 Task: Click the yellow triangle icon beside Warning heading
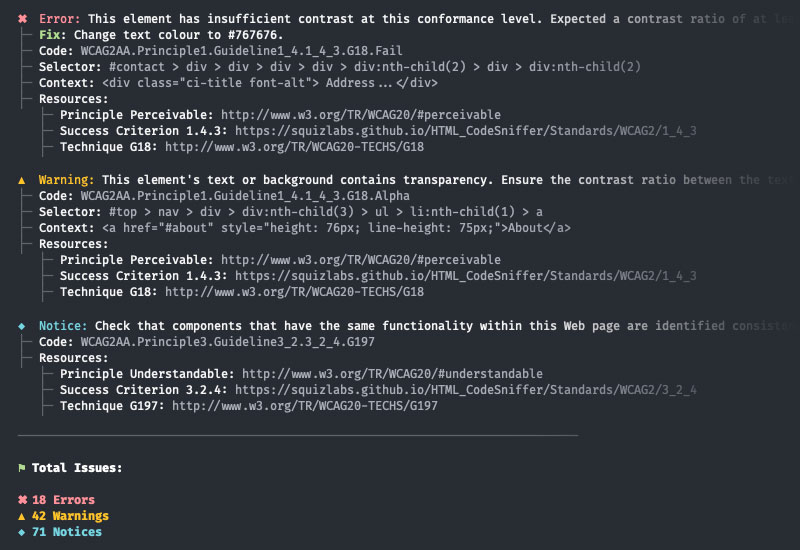click(x=23, y=180)
